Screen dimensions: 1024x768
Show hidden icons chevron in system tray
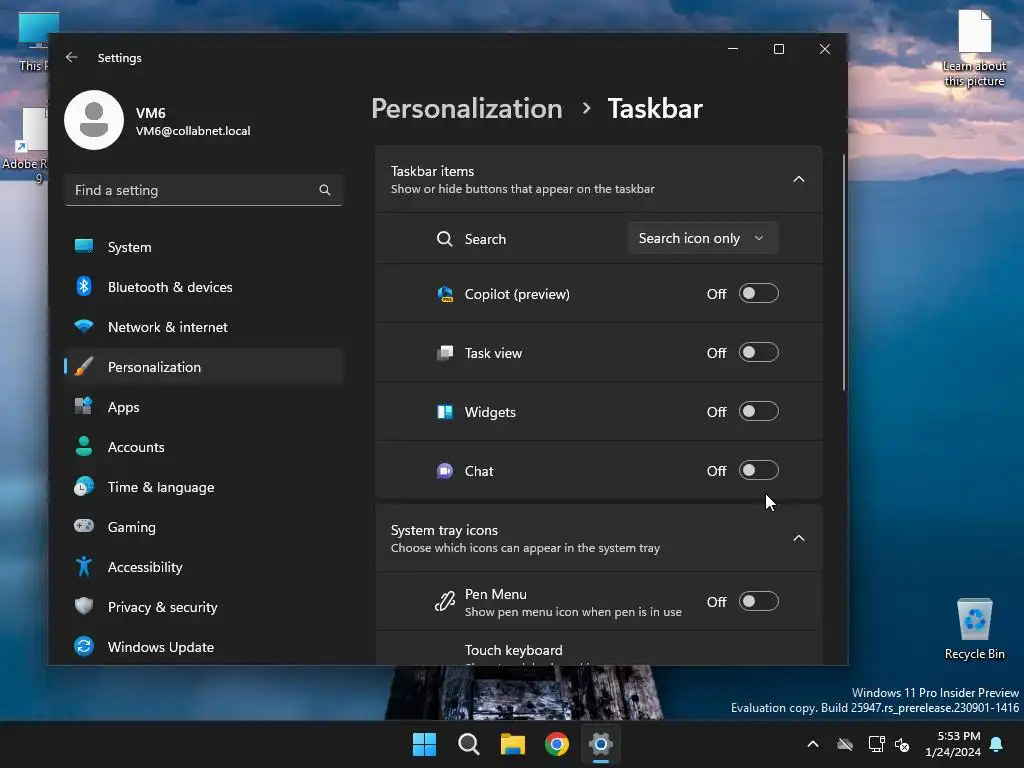pos(813,744)
